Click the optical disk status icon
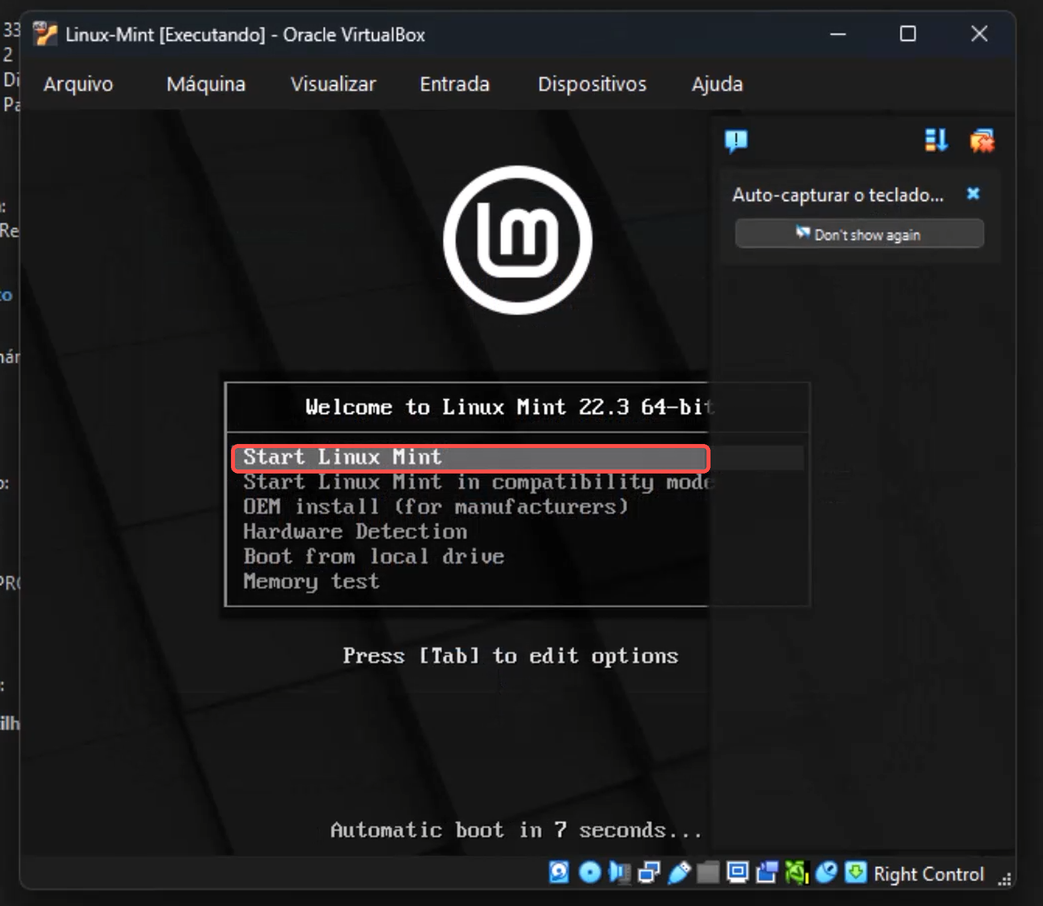 (589, 872)
